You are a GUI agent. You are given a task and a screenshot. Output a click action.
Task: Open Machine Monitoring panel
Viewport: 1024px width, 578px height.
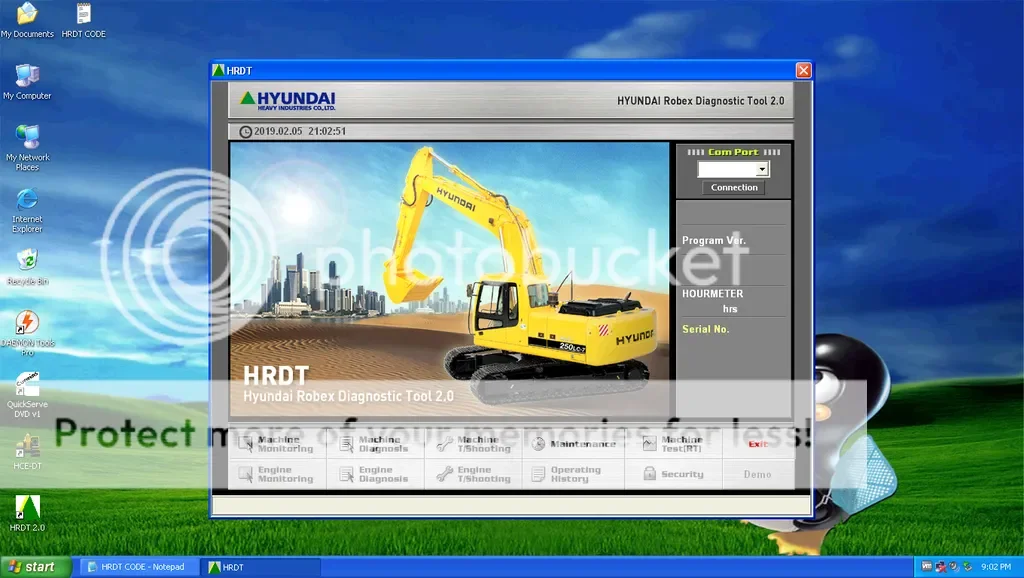point(277,444)
